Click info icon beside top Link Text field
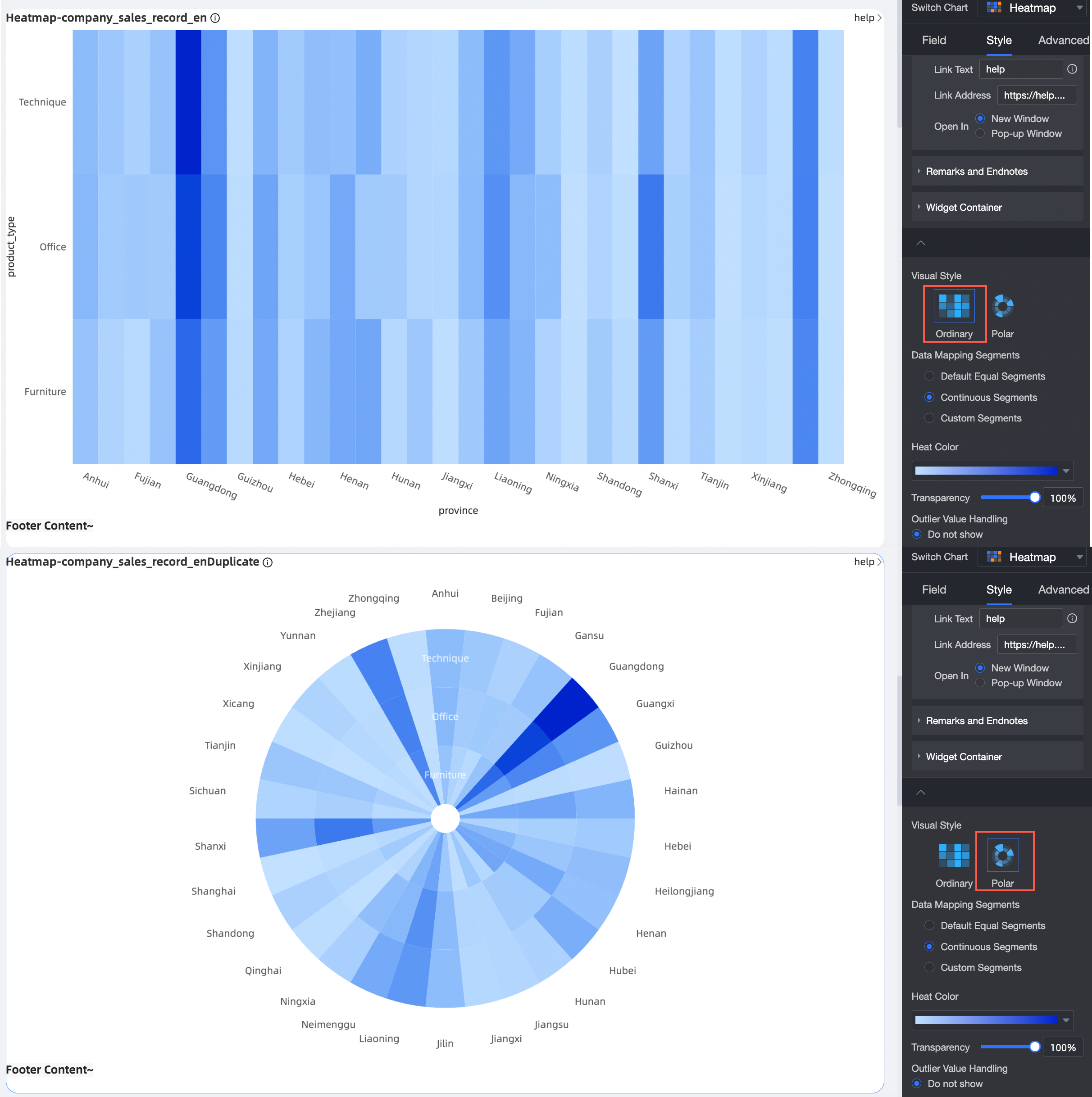1092x1097 pixels. coord(1072,69)
